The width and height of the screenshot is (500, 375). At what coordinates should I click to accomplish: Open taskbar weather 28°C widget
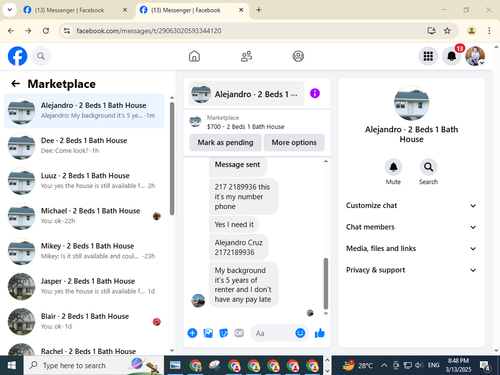358,365
